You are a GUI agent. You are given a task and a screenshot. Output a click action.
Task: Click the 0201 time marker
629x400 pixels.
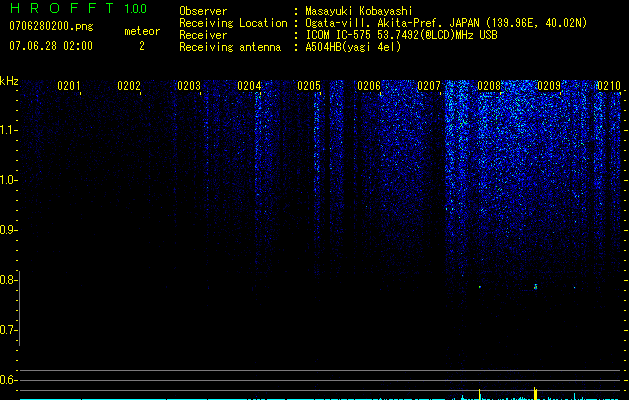point(69,86)
